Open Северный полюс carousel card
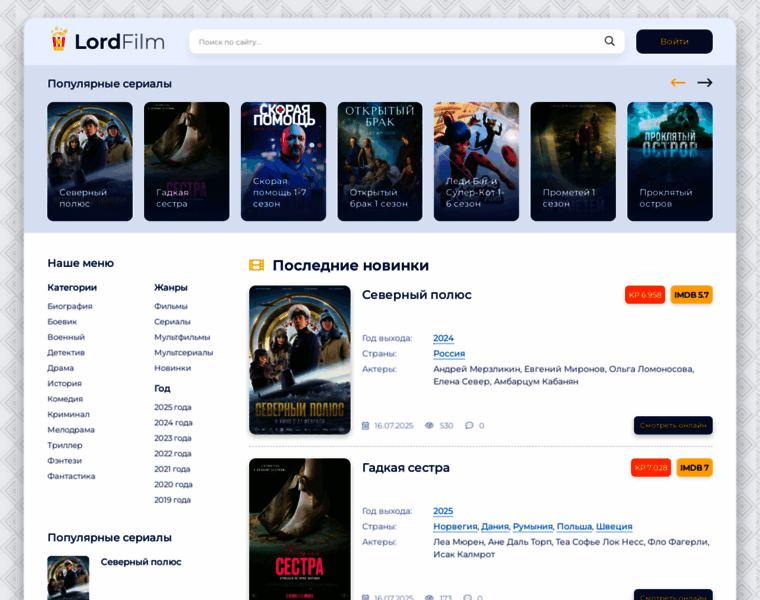This screenshot has height=600, width=760. [x=90, y=161]
